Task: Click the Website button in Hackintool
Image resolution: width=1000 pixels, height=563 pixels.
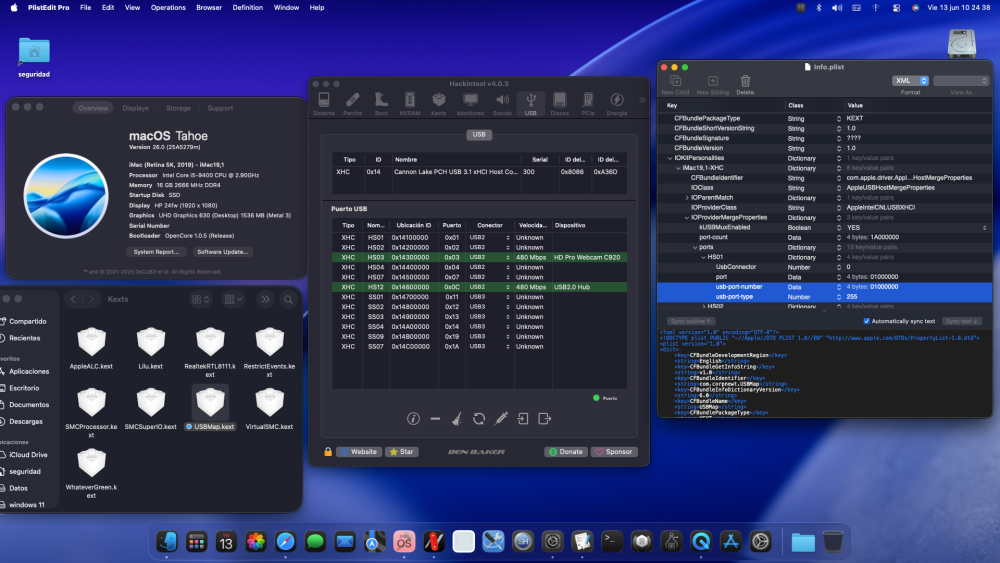Action: coord(359,451)
